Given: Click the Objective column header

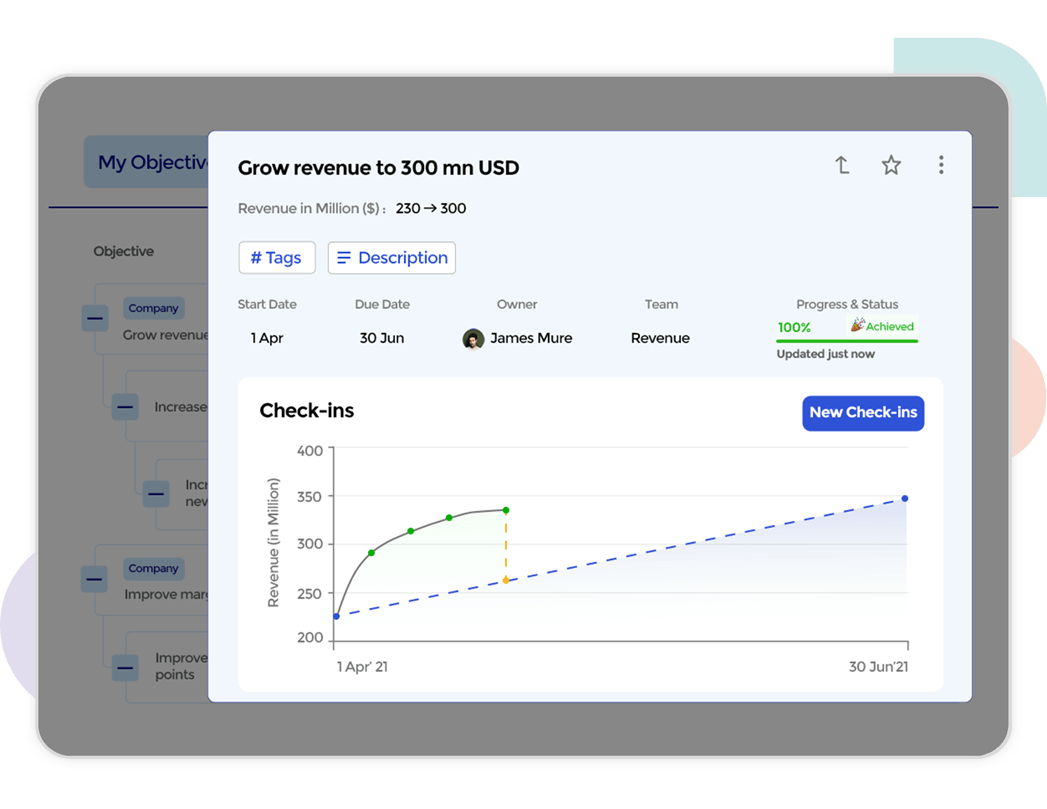Looking at the screenshot, I should tap(124, 251).
